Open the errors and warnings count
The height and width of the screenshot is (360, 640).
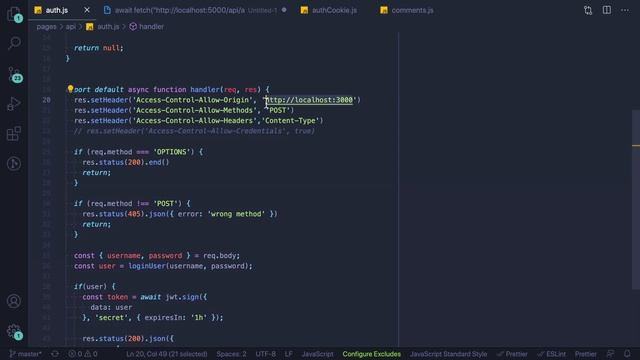(x=83, y=354)
